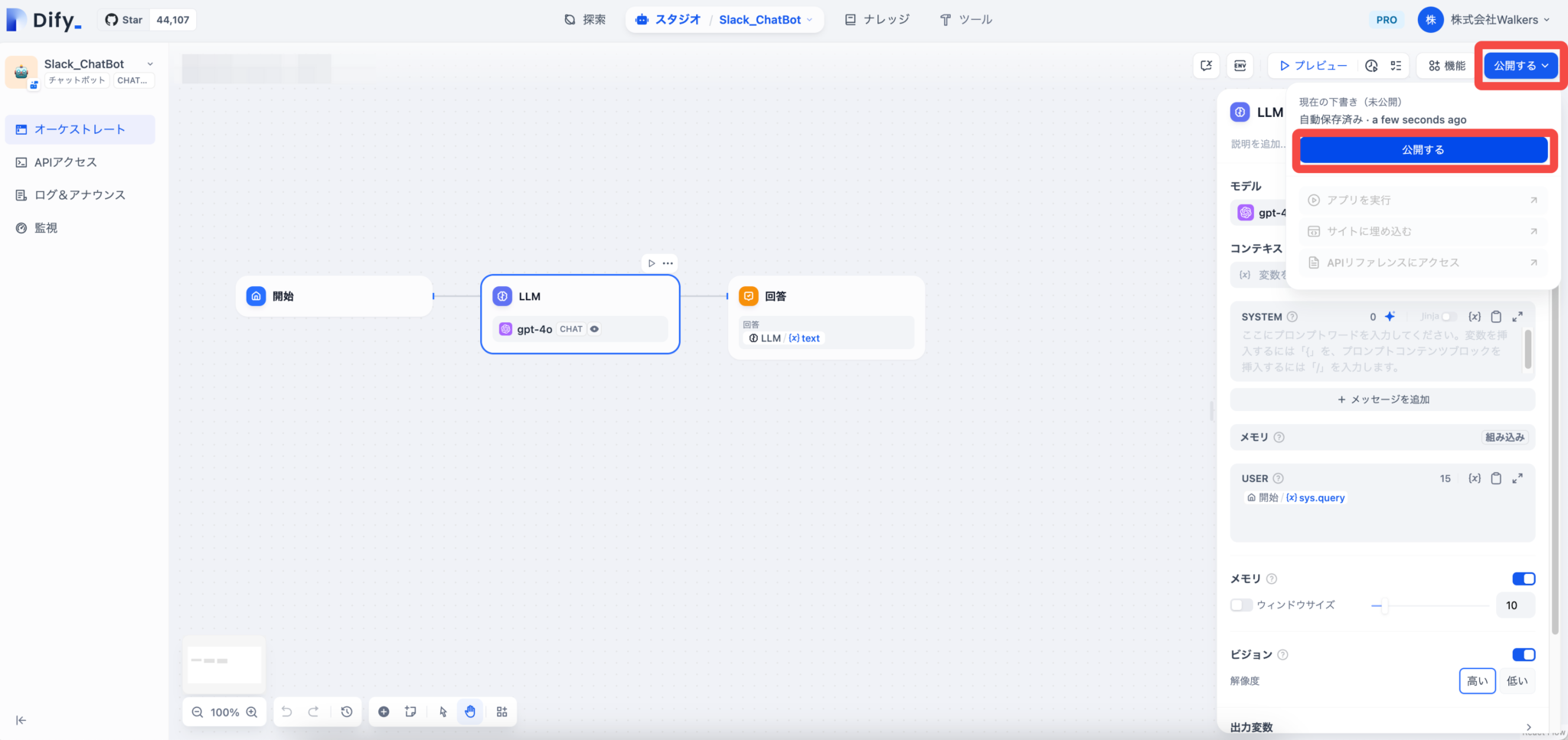This screenshot has width=1568, height=740.
Task: Activate the hand pan tool
Action: point(469,711)
